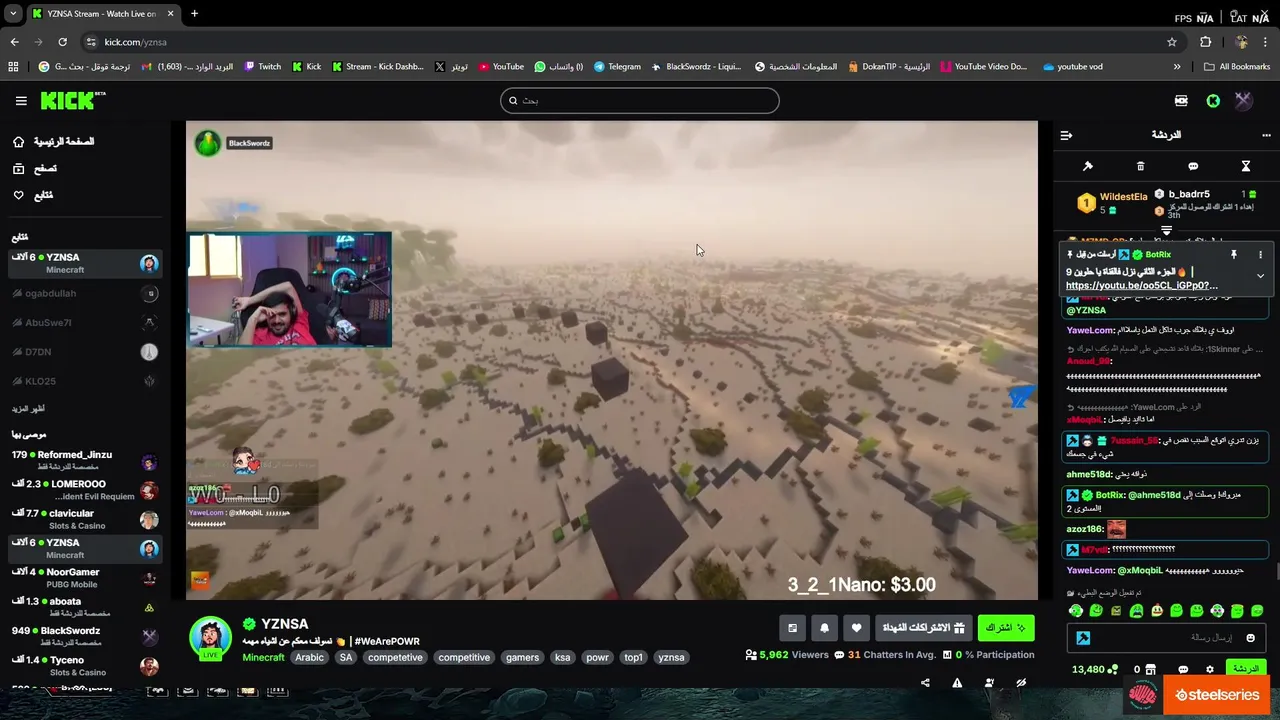Screen dimensions: 1280x720
Task: Open the youtu.be link in pinned message
Action: tap(1141, 285)
